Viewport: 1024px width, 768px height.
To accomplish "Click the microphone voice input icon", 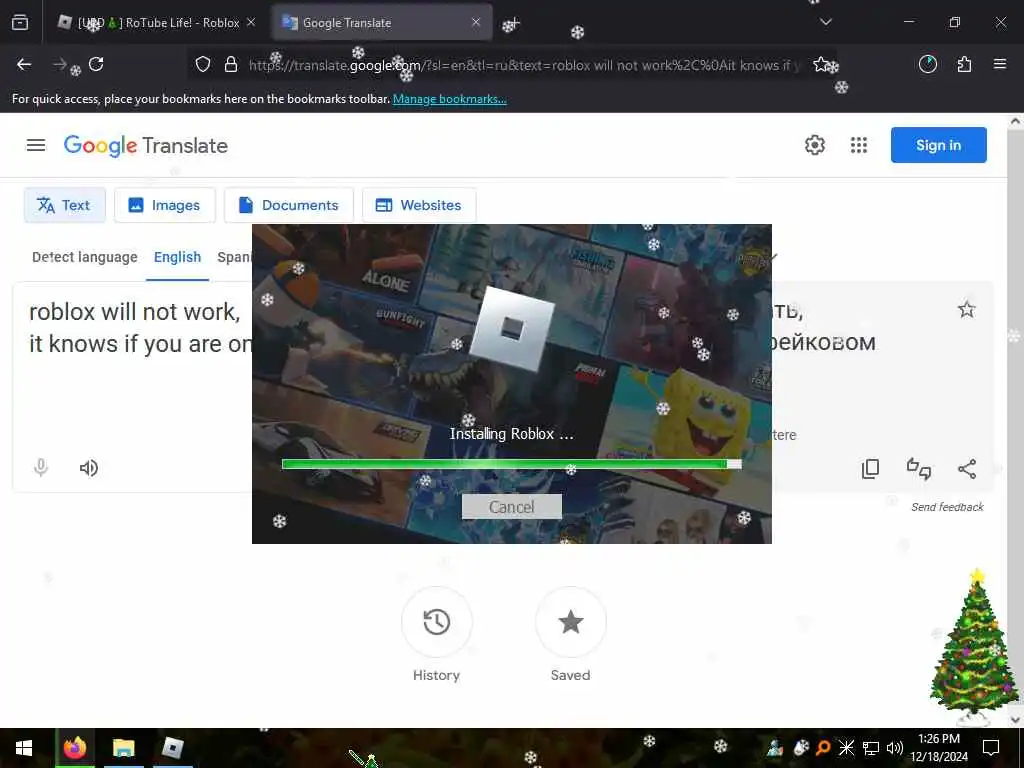I will pyautogui.click(x=41, y=468).
